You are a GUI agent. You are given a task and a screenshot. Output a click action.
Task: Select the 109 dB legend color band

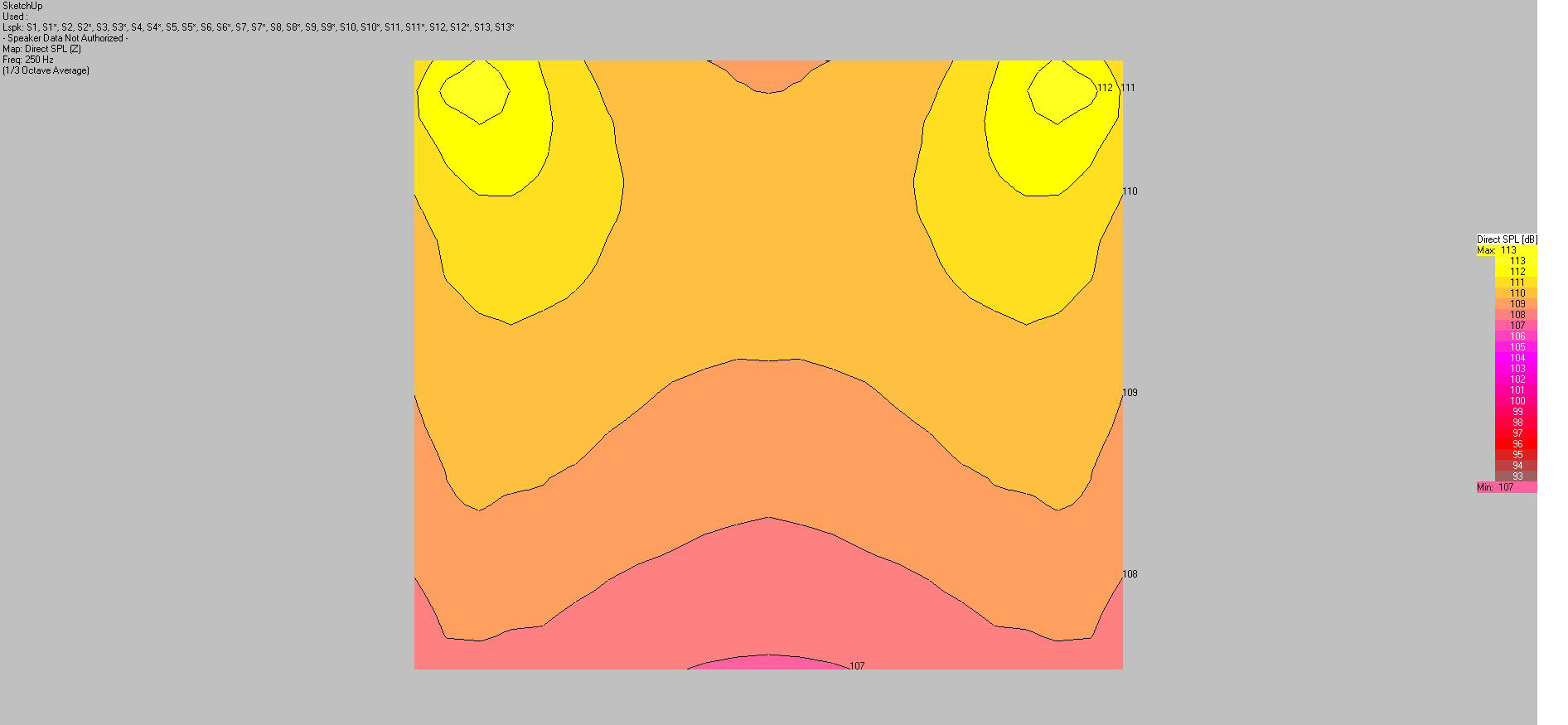click(1516, 304)
